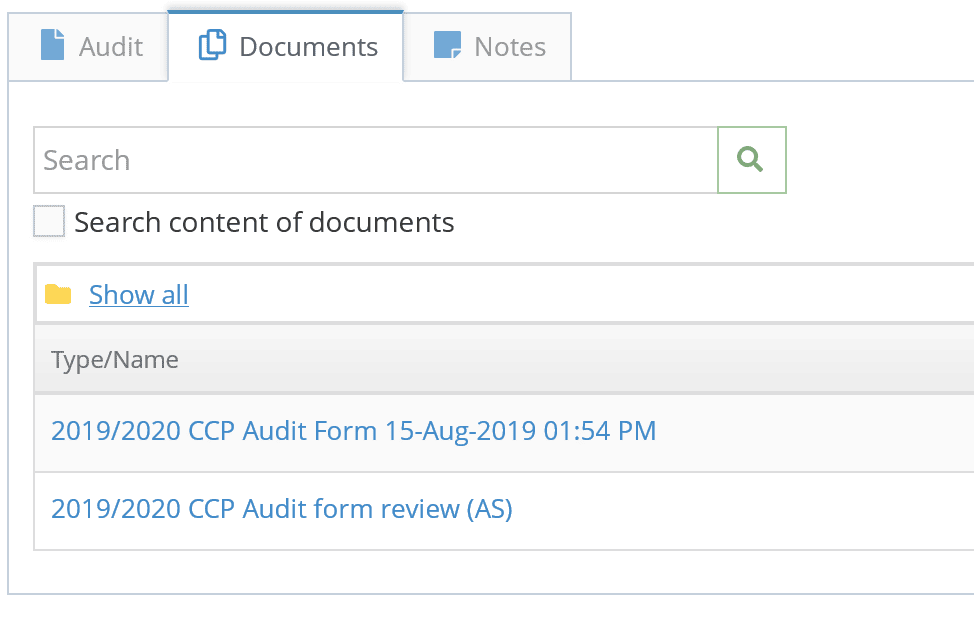
Task: Open 2019/2020 CCP Audit Form 15-Aug-2019 document
Action: point(353,431)
